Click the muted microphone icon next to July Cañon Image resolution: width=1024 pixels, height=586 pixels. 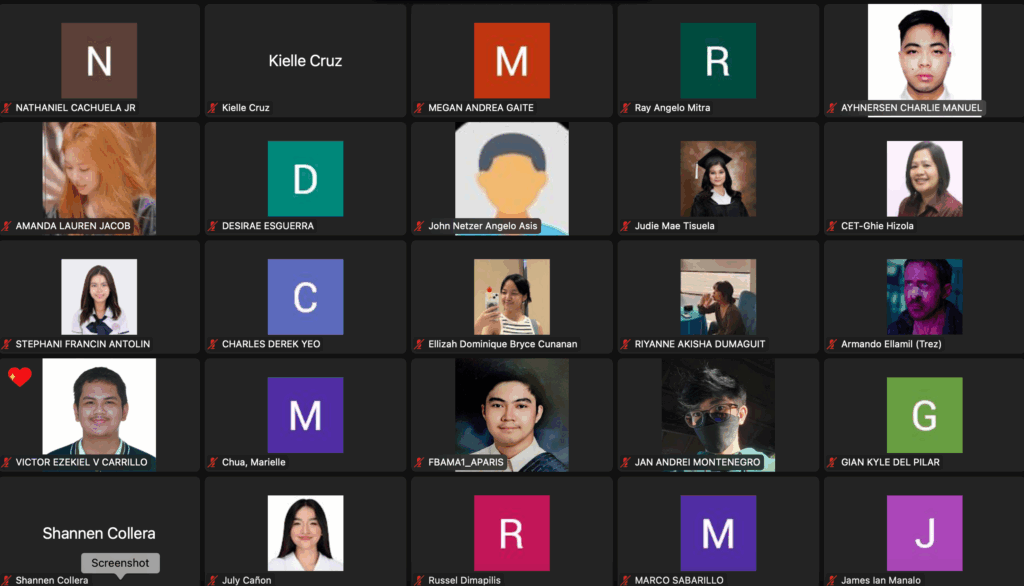click(x=213, y=580)
